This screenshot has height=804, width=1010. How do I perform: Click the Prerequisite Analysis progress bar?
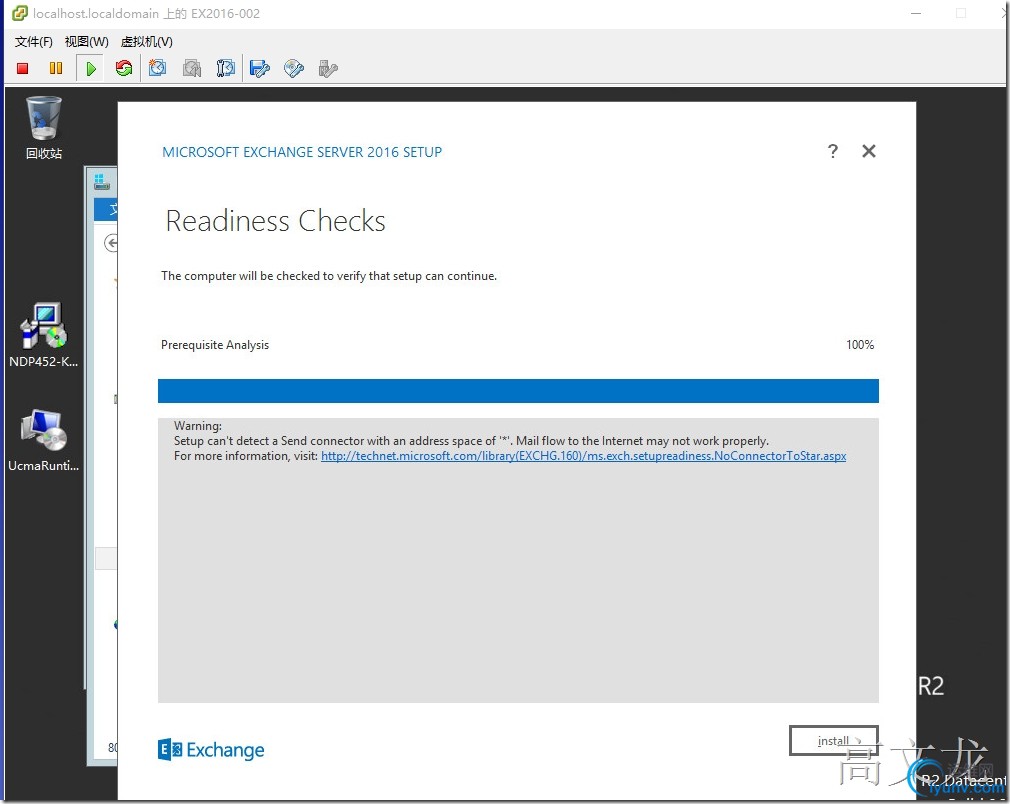click(x=519, y=391)
